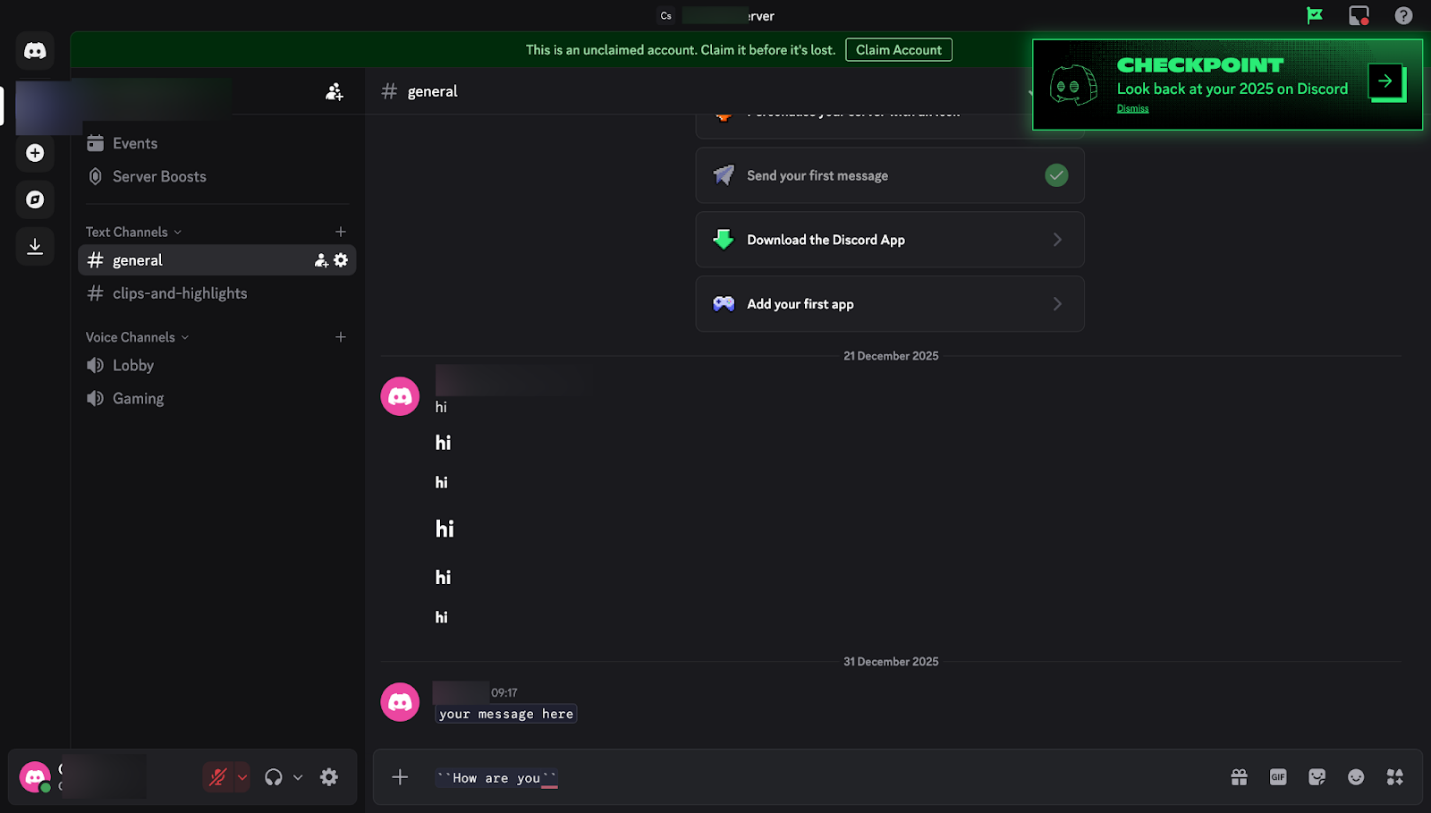Viewport: 1431px width, 813px height.
Task: Click the Add a Server plus icon
Action: click(35, 153)
